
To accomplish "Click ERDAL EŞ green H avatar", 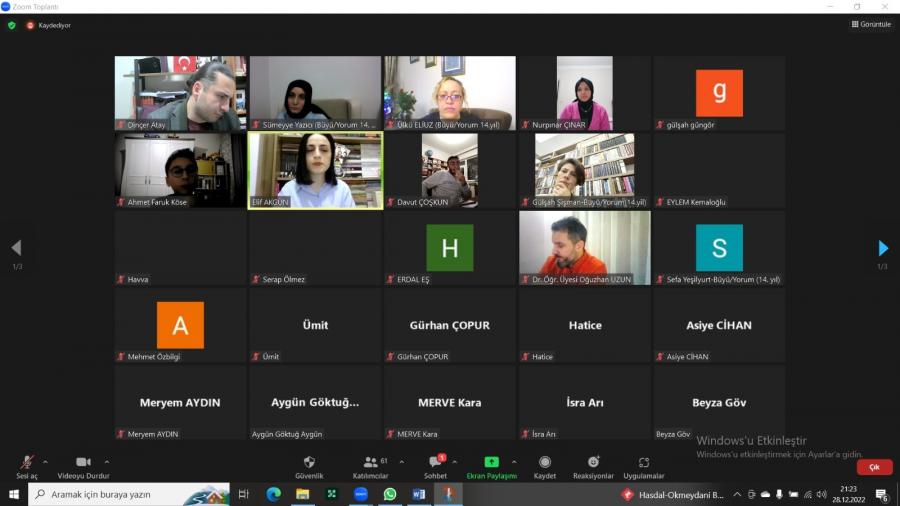I will coord(450,248).
